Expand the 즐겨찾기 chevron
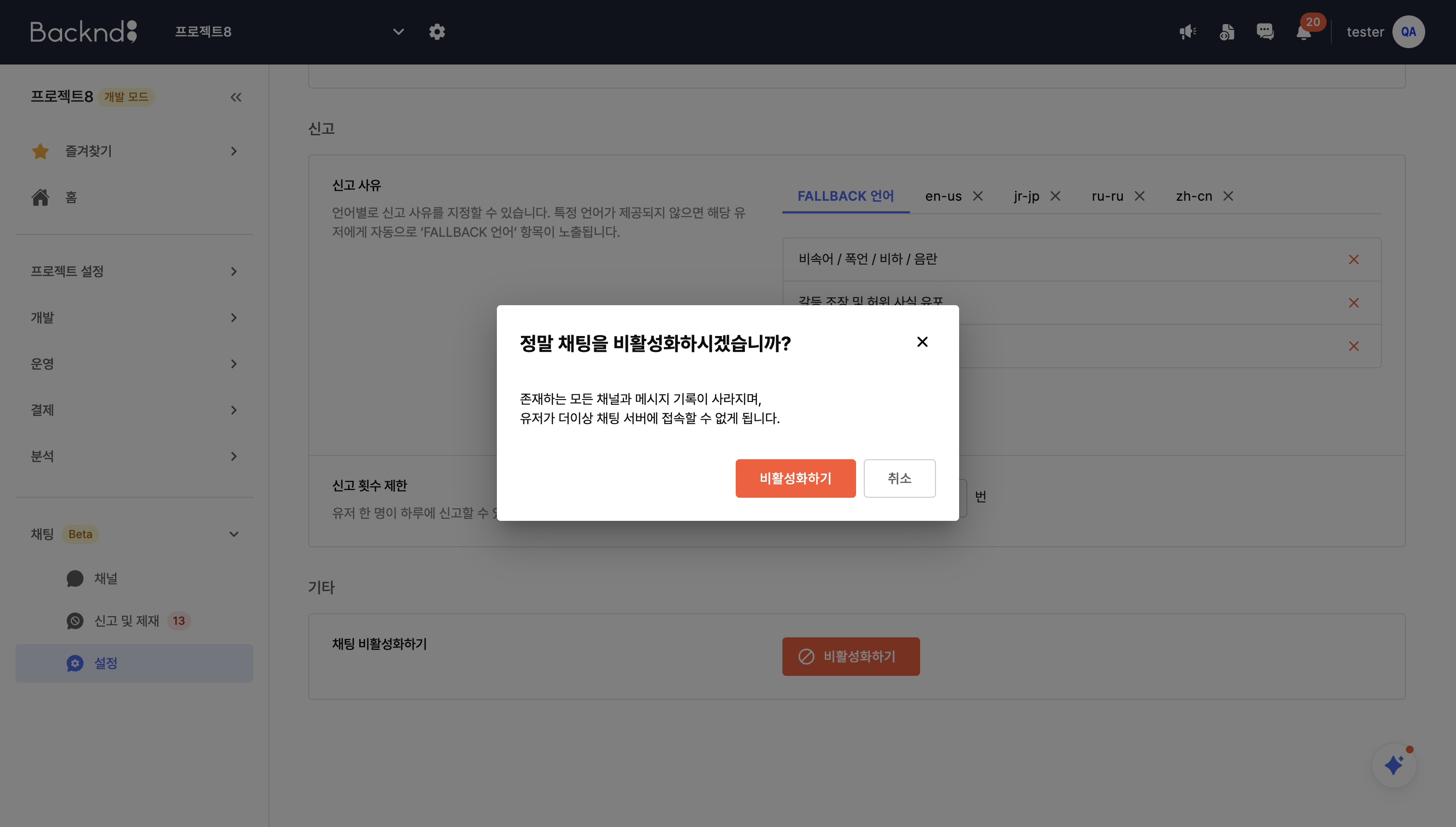This screenshot has width=1456, height=827. coord(234,151)
